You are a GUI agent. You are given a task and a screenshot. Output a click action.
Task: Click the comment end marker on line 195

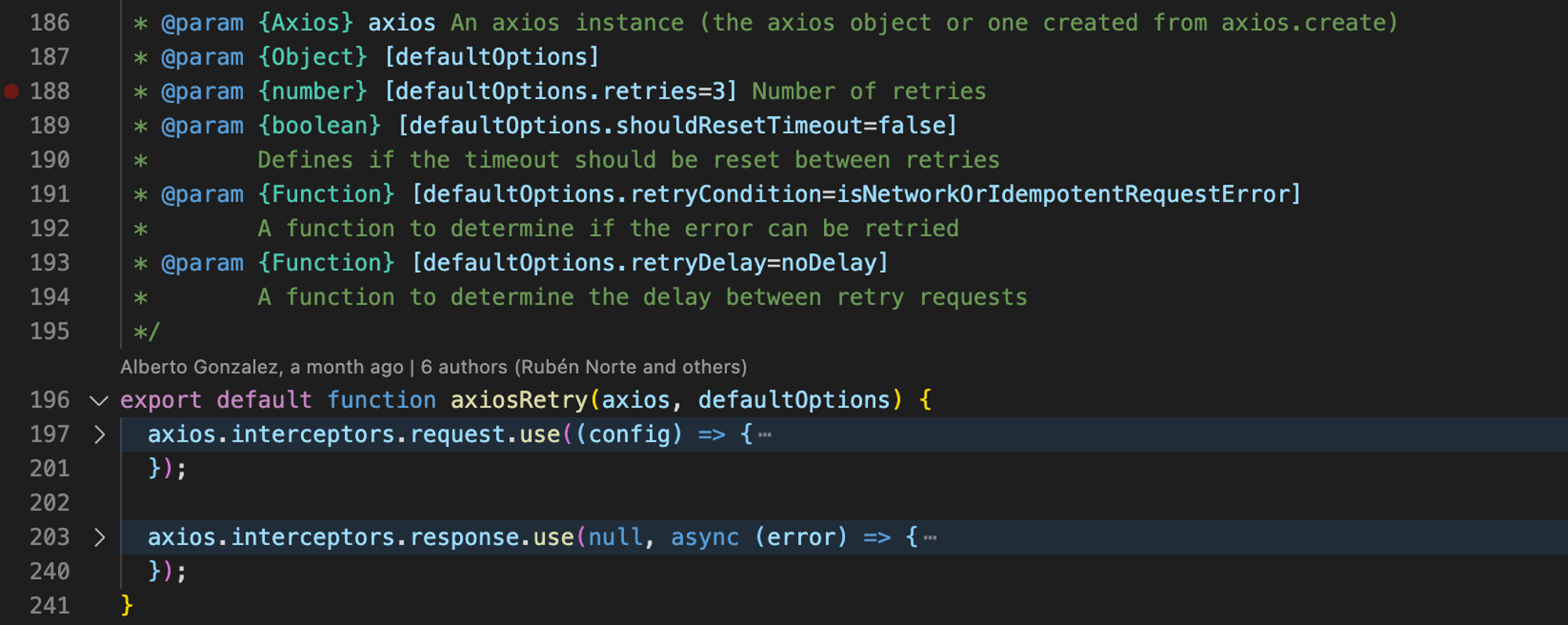147,332
